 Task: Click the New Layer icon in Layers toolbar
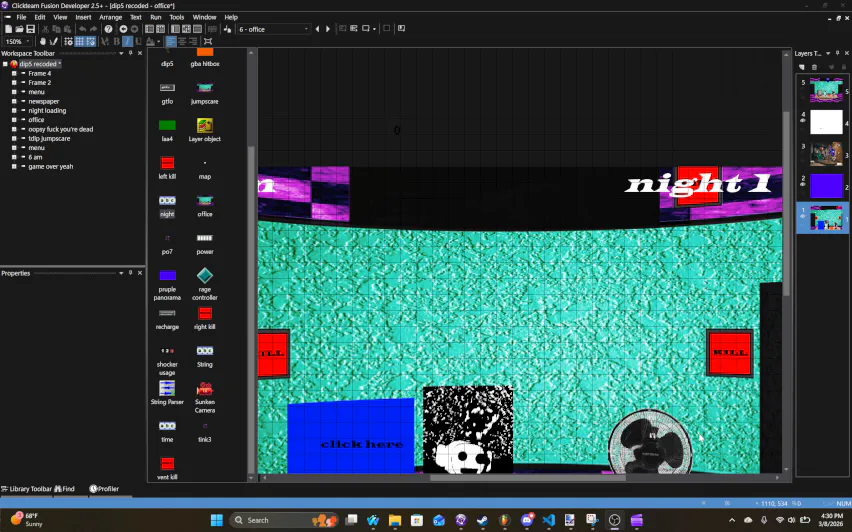point(801,67)
